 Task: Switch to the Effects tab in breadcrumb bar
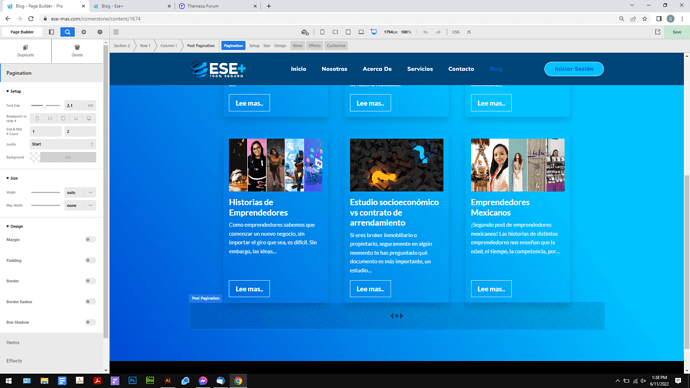[x=314, y=46]
